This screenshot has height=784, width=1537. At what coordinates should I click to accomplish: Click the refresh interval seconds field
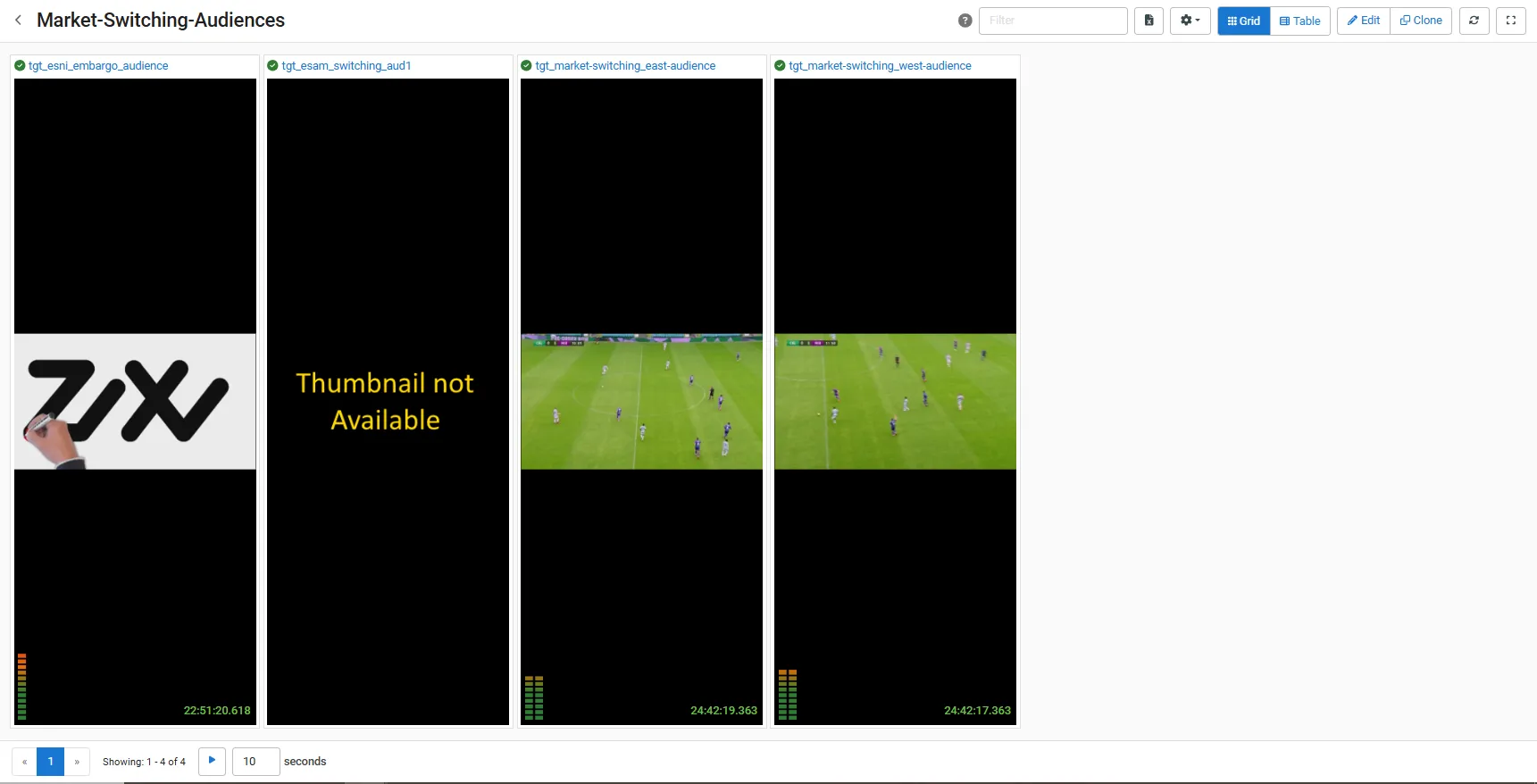tap(255, 762)
